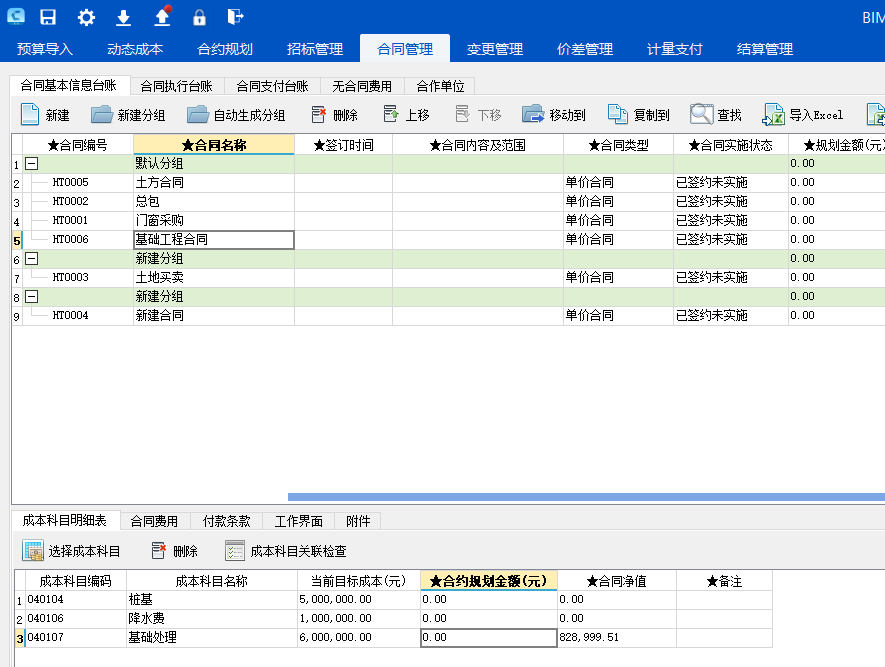Click the exit door icon in title bar
The width and height of the screenshot is (885, 667).
click(235, 17)
